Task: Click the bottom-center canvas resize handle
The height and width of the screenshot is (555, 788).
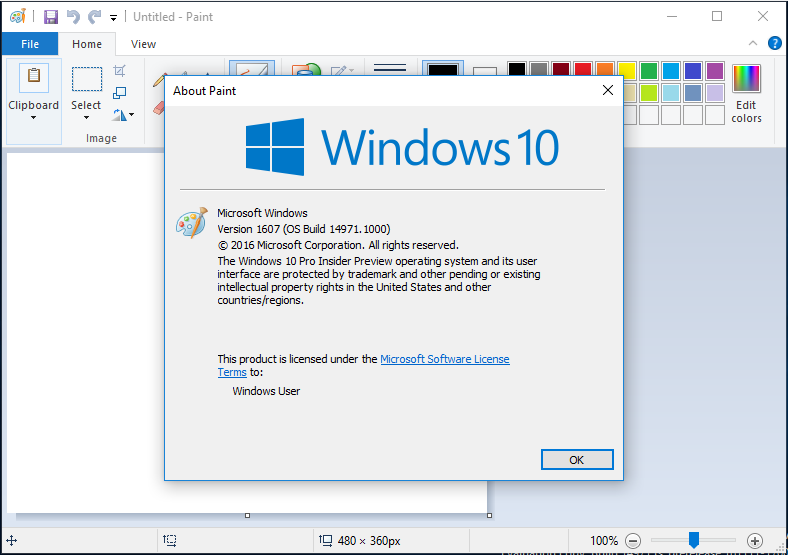Action: click(247, 515)
